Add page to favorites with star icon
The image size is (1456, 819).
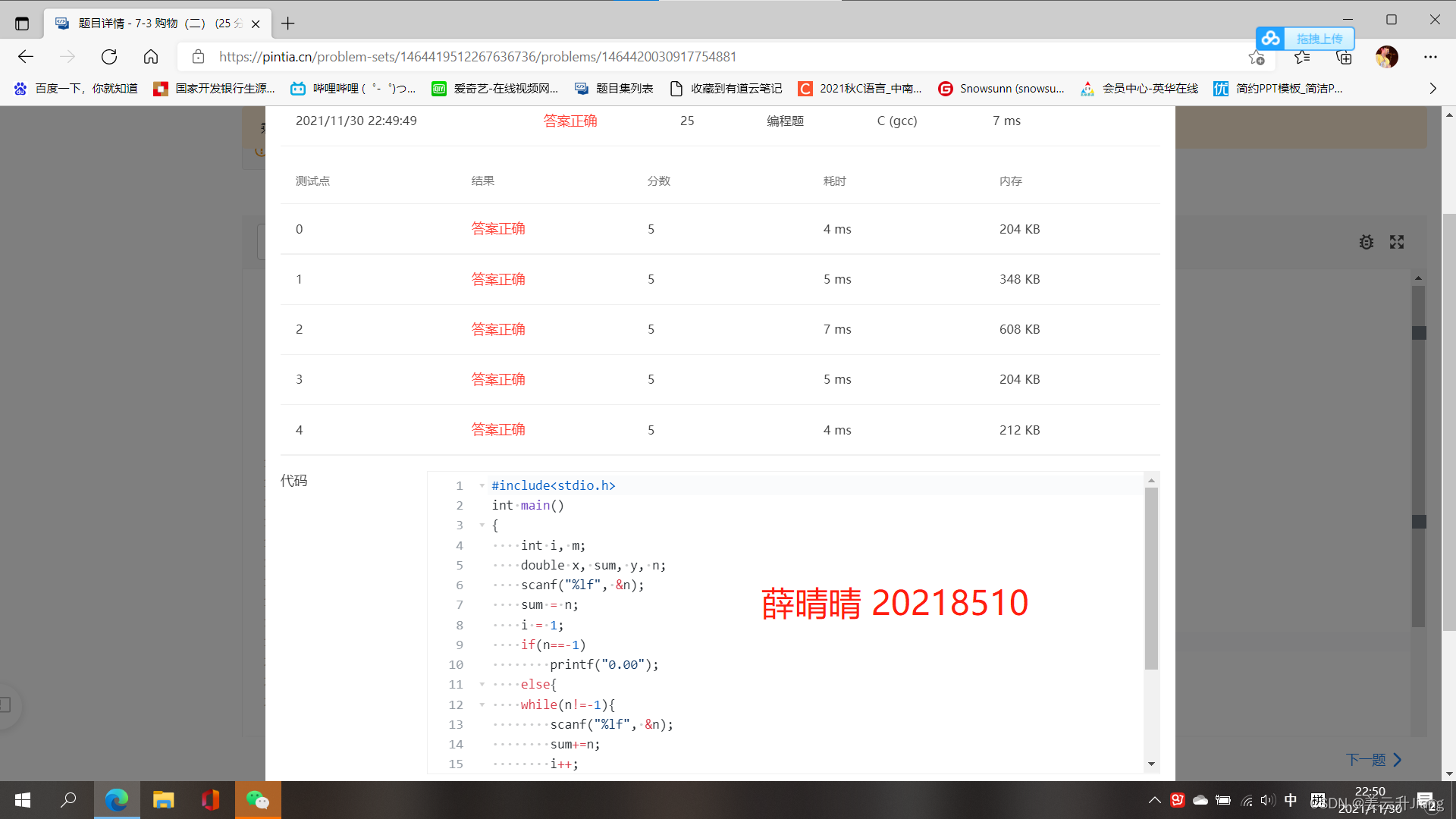[1256, 58]
